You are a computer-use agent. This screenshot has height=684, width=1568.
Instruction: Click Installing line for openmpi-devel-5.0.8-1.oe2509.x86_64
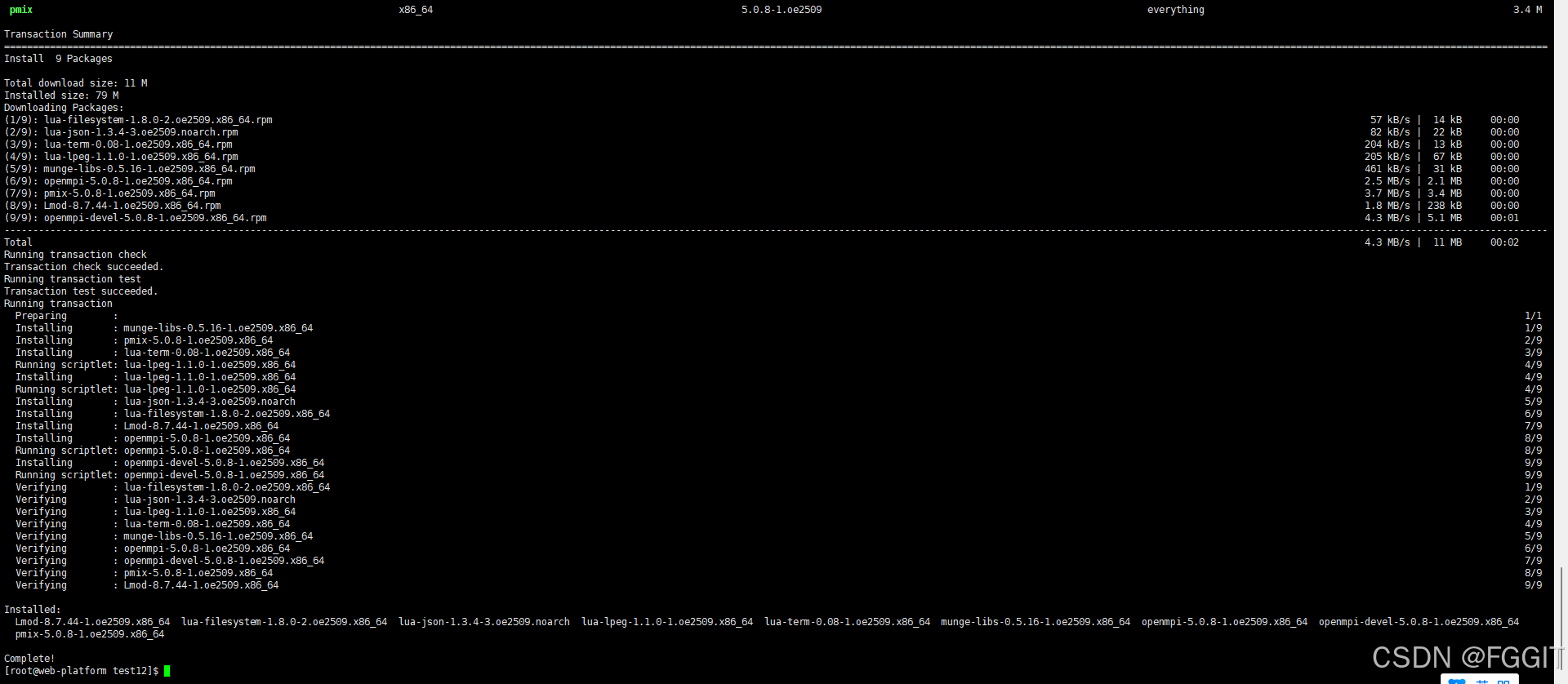tap(170, 463)
